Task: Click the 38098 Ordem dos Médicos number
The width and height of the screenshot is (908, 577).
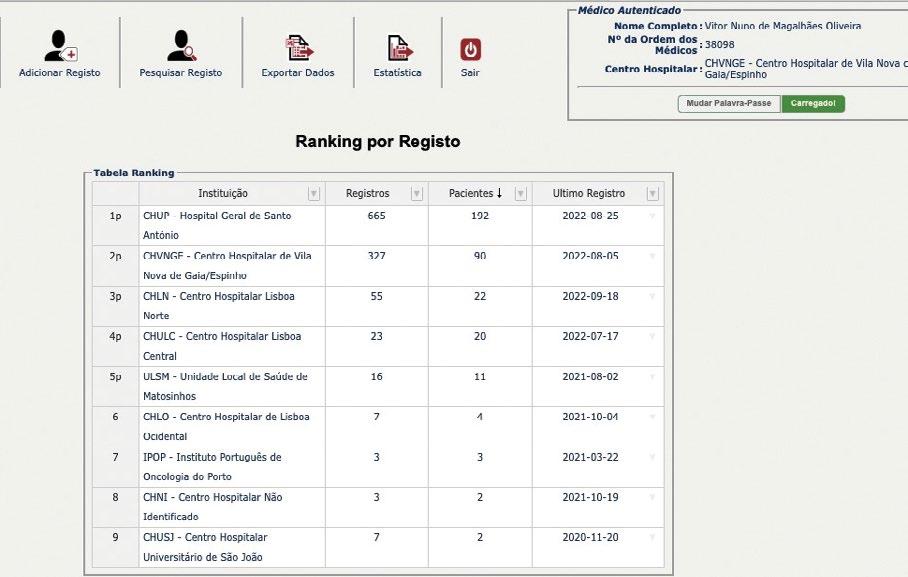Action: (720, 45)
